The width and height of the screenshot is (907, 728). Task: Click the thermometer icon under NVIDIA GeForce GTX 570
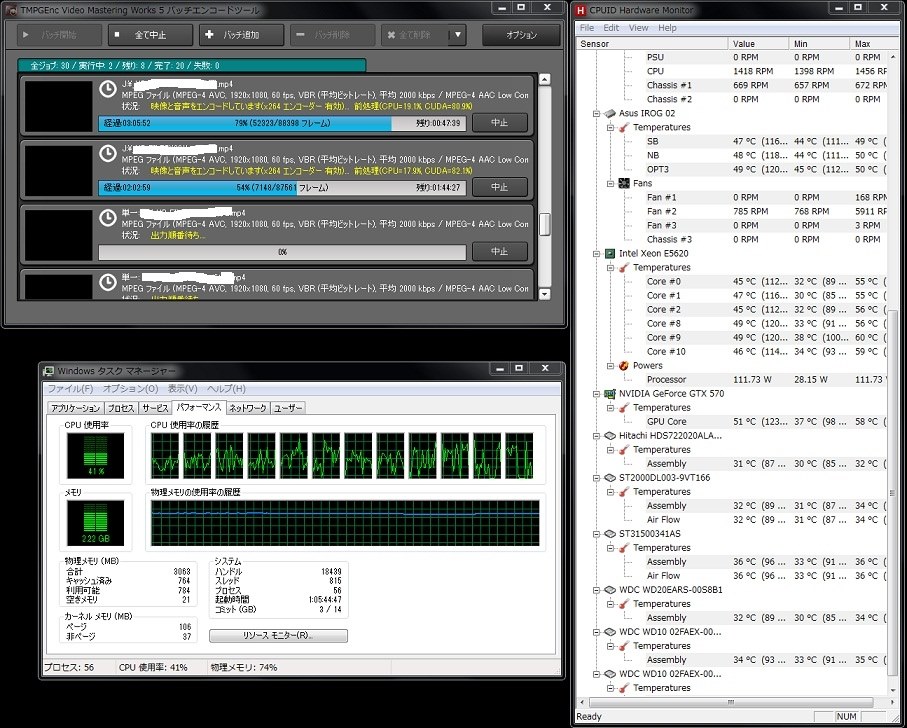point(624,408)
